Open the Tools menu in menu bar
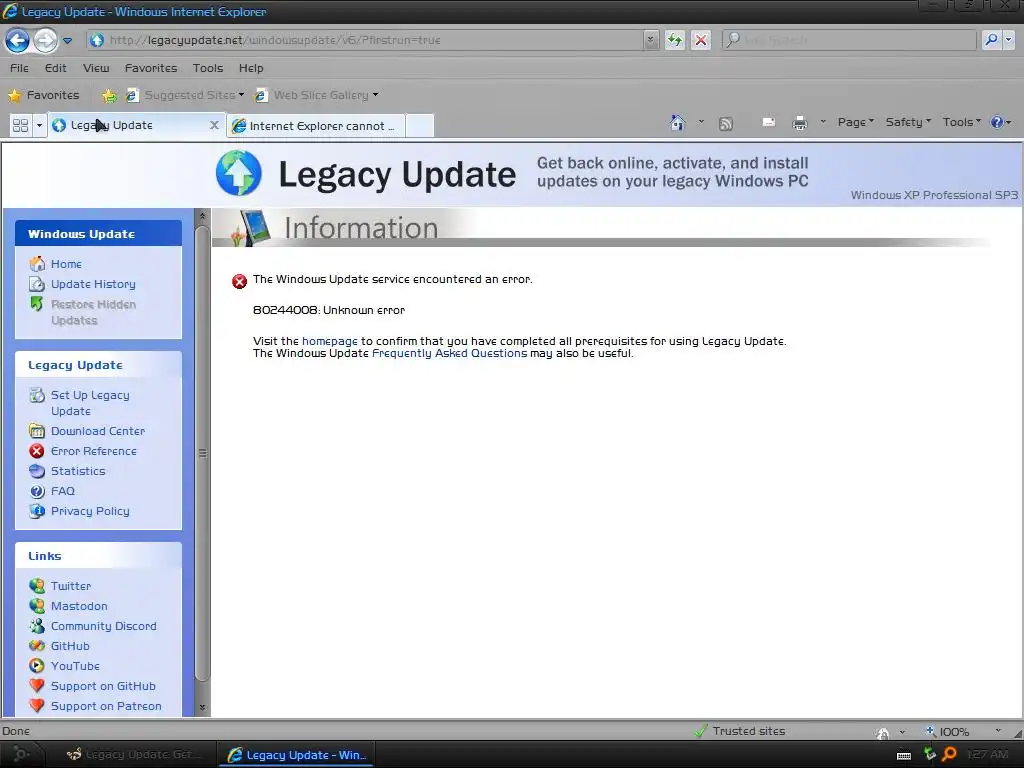The image size is (1024, 768). [208, 68]
